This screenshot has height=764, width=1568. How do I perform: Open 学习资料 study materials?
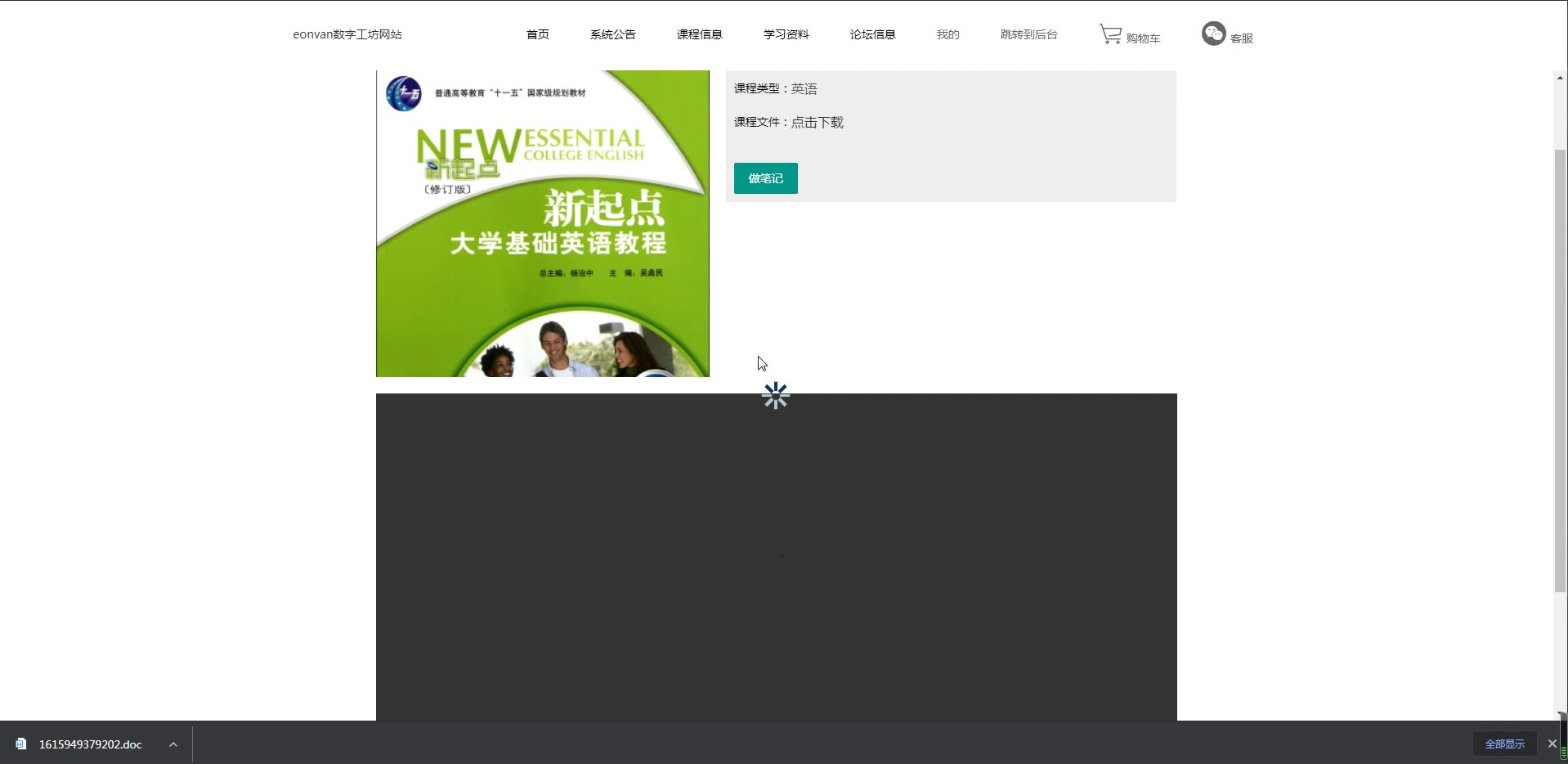786,34
